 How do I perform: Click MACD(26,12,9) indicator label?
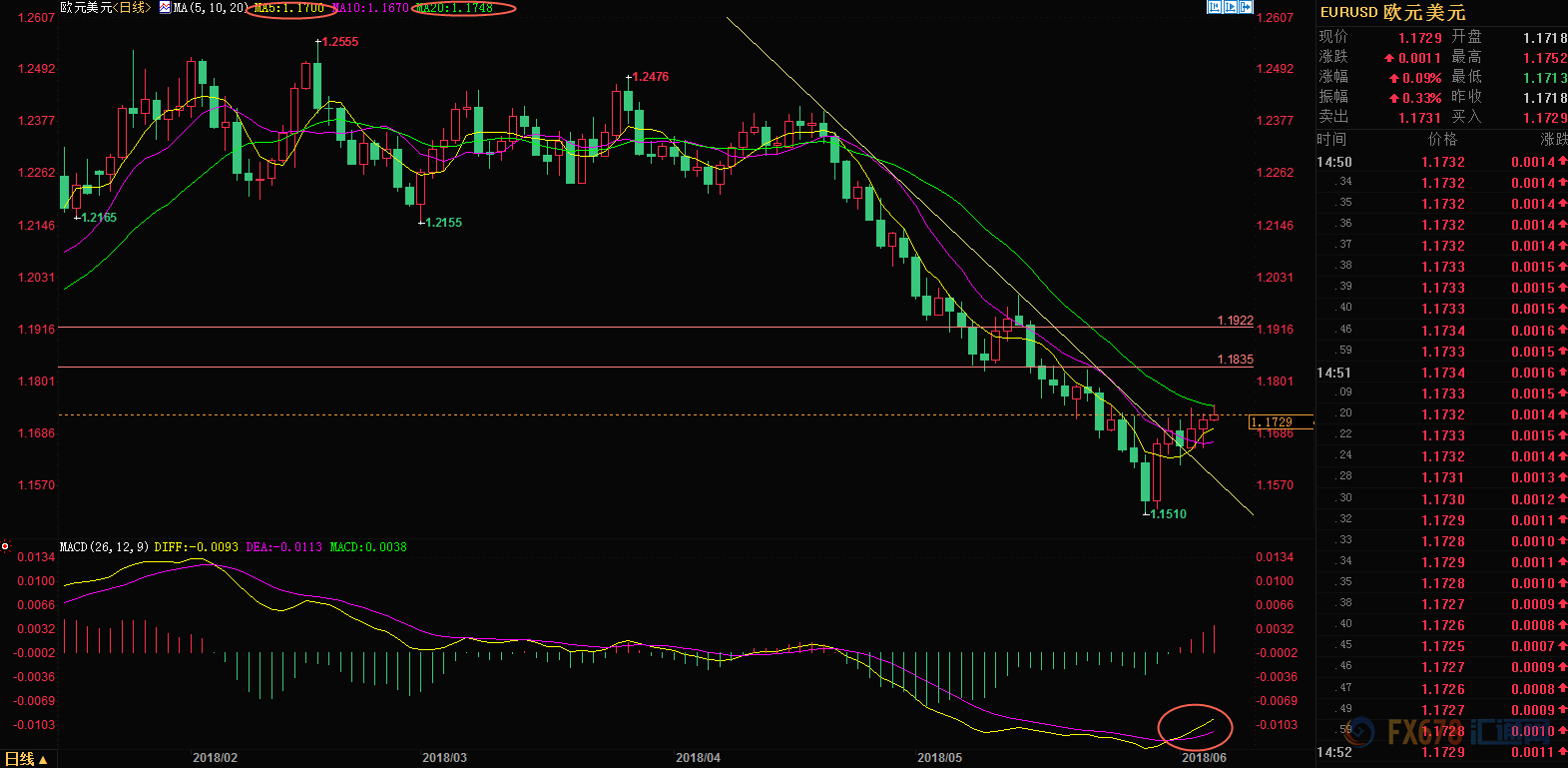(x=104, y=547)
